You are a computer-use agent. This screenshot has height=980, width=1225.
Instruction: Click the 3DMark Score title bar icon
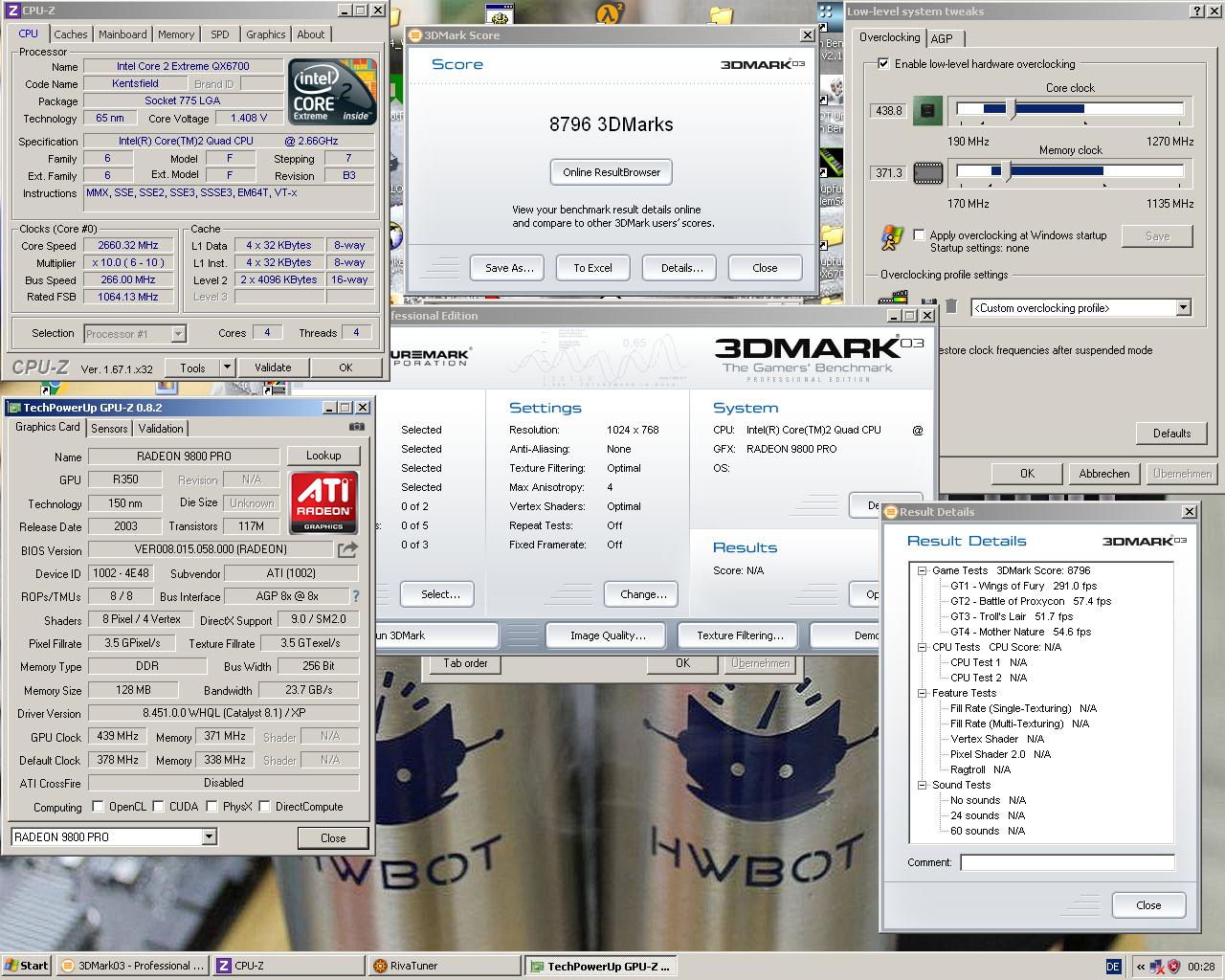tap(415, 35)
